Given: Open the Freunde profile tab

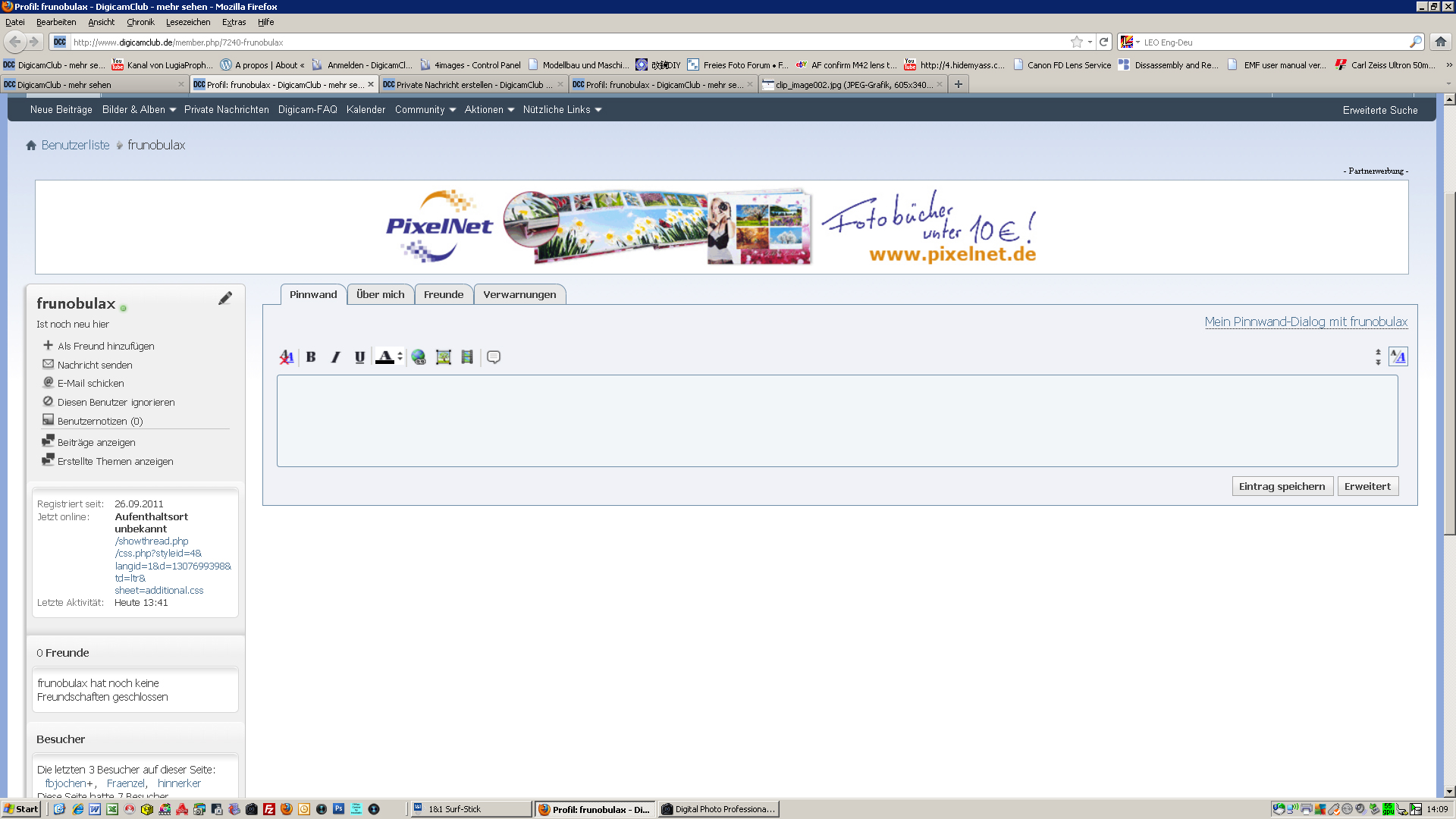Looking at the screenshot, I should (444, 295).
